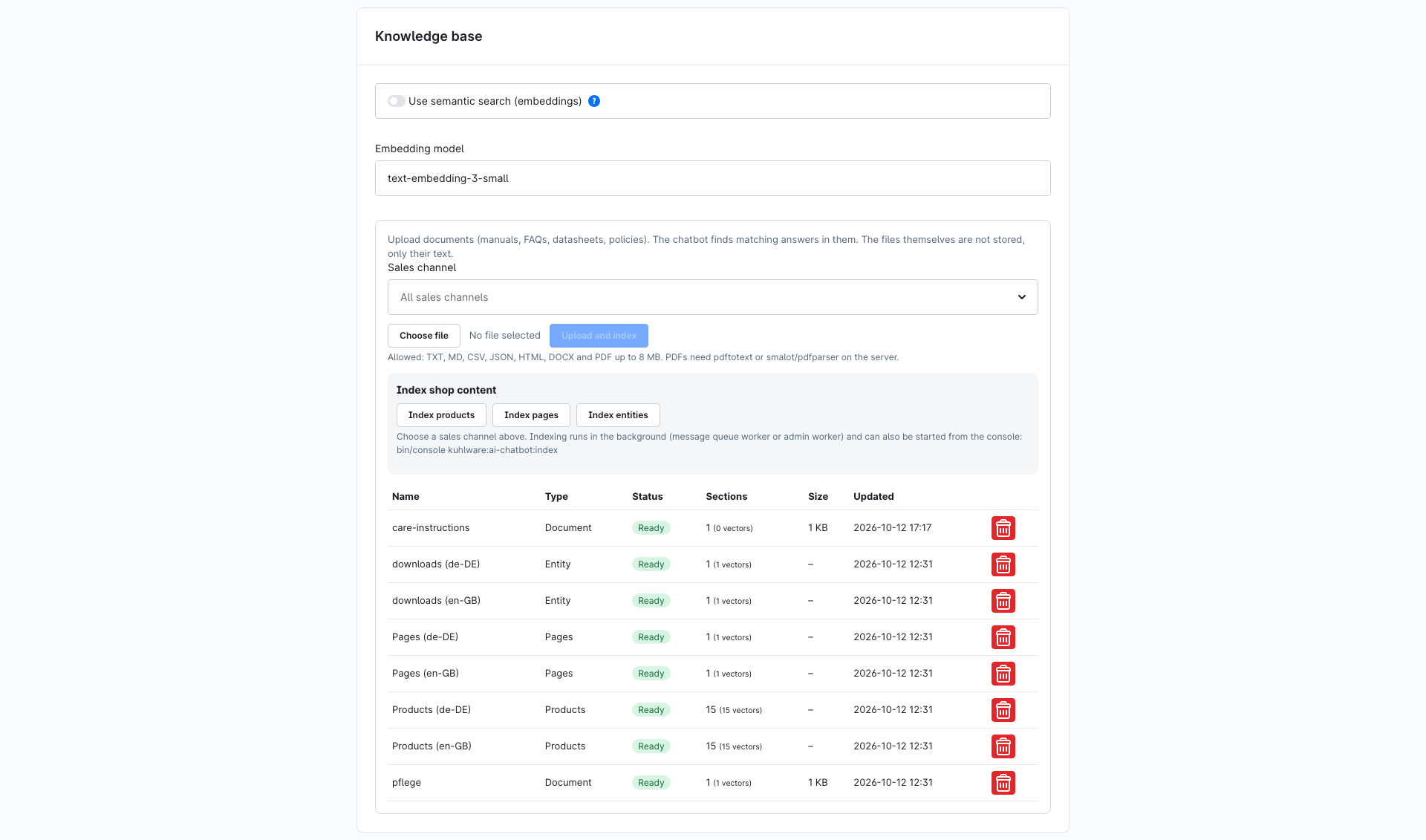Click the Knowledge base heading
The width and height of the screenshot is (1426, 840).
(429, 36)
